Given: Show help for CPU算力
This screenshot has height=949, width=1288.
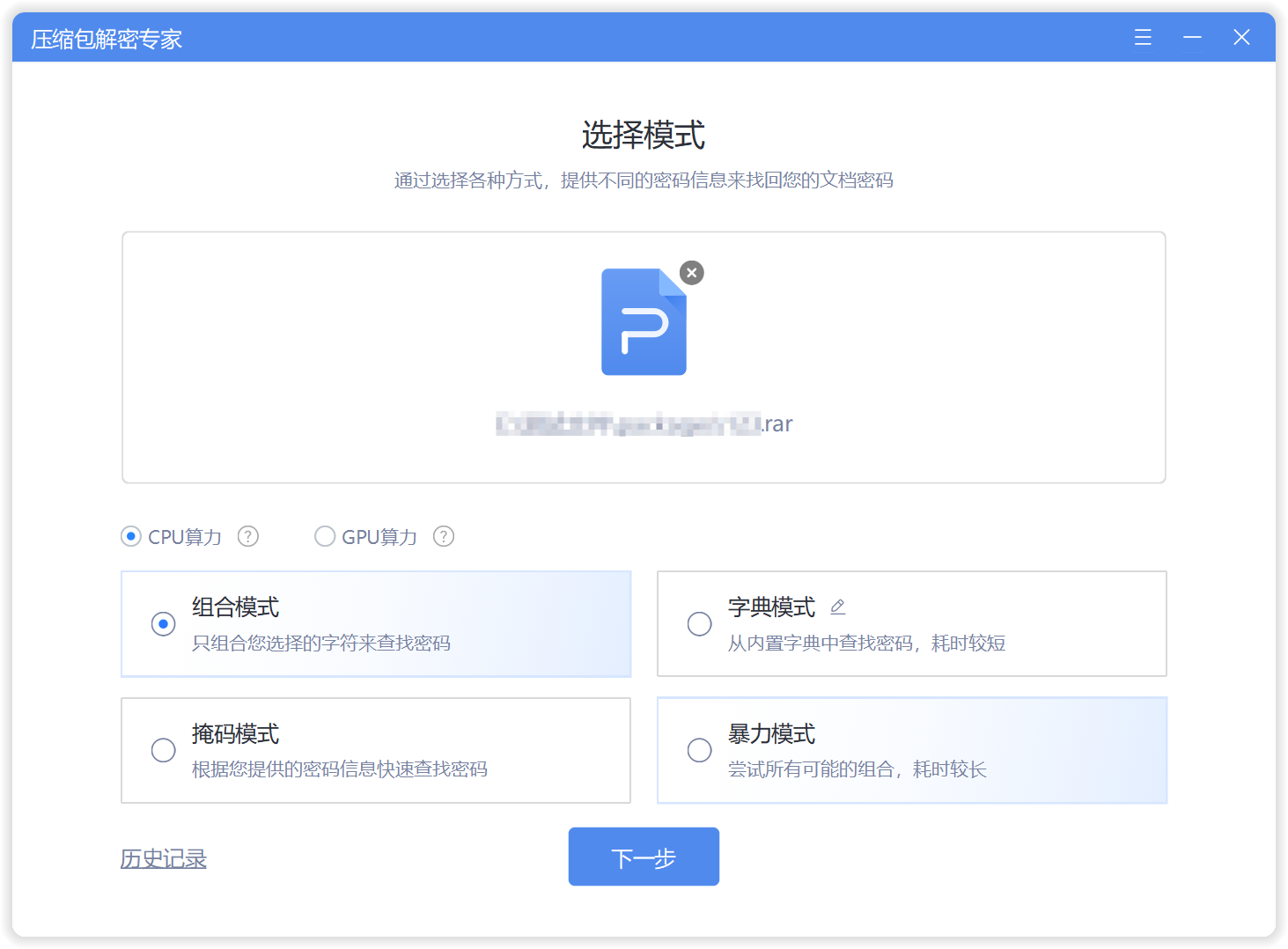Looking at the screenshot, I should (248, 536).
